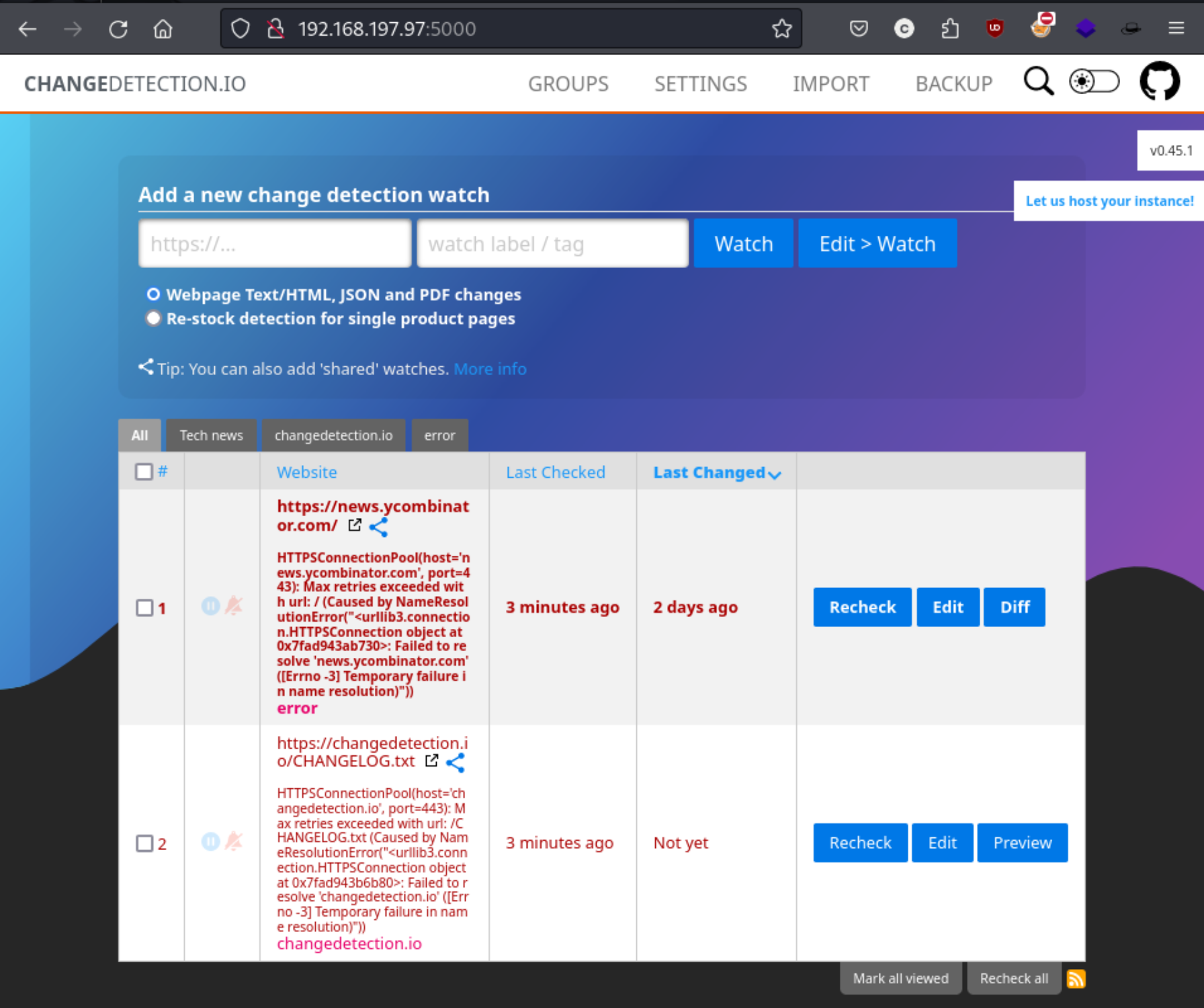Reload the page with refresh icon

pos(118,29)
